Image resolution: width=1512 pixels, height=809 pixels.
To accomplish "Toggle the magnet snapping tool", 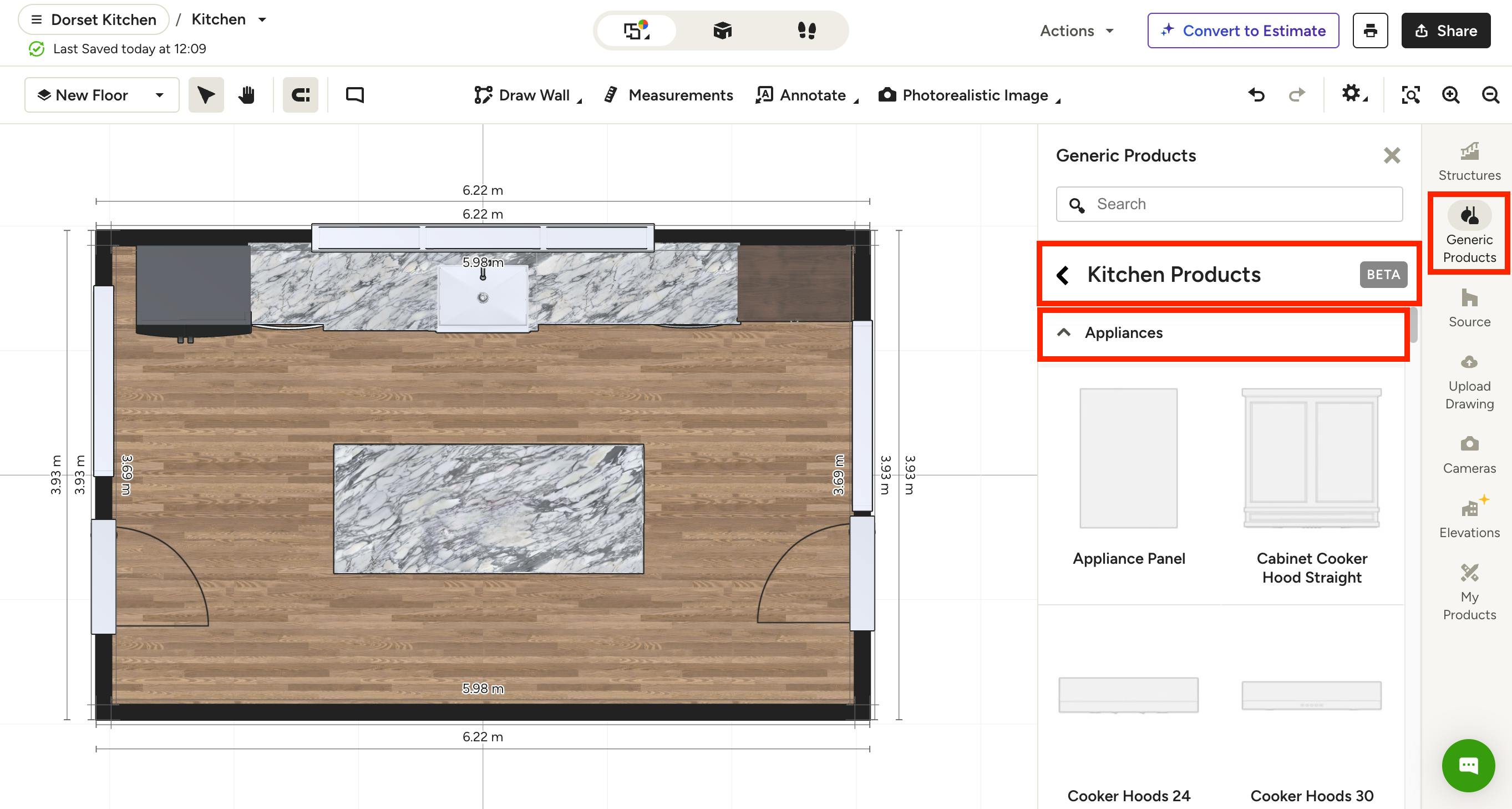I will coord(301,94).
